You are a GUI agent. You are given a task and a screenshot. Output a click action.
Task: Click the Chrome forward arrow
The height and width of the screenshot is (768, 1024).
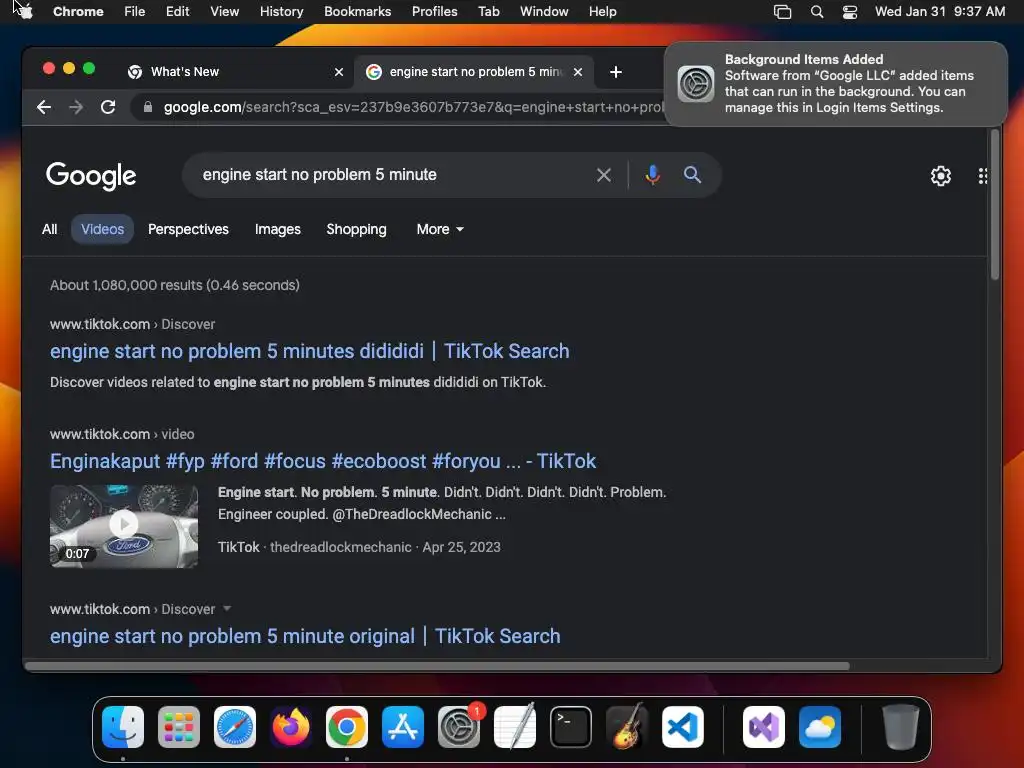pyautogui.click(x=76, y=107)
